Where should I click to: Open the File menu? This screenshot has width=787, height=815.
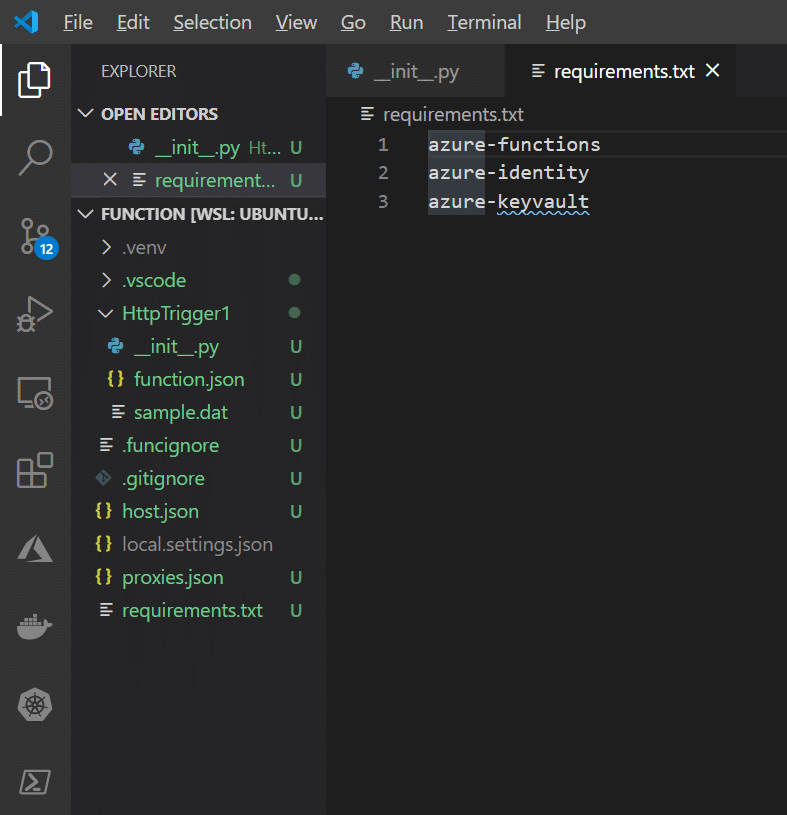[78, 22]
